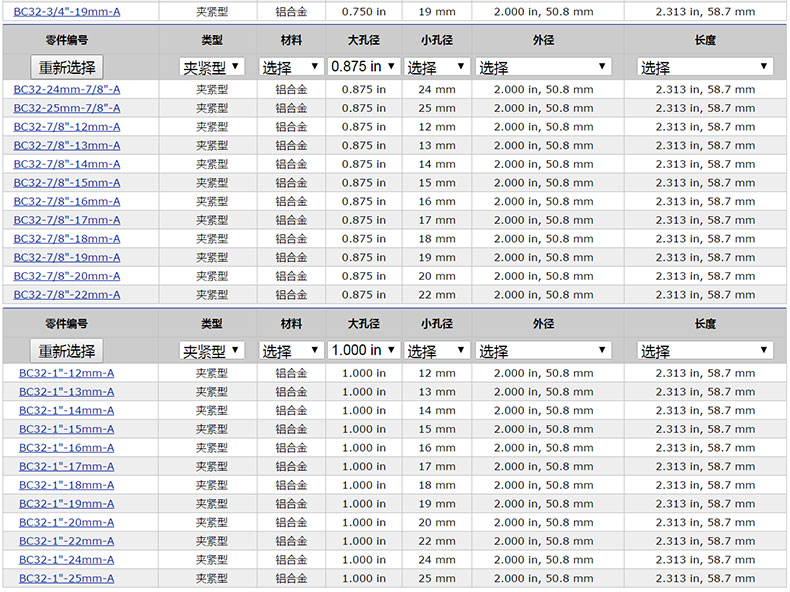790x592 pixels.
Task: Open 小孔径 dropdown in the 0.875 in table
Action: [437, 67]
